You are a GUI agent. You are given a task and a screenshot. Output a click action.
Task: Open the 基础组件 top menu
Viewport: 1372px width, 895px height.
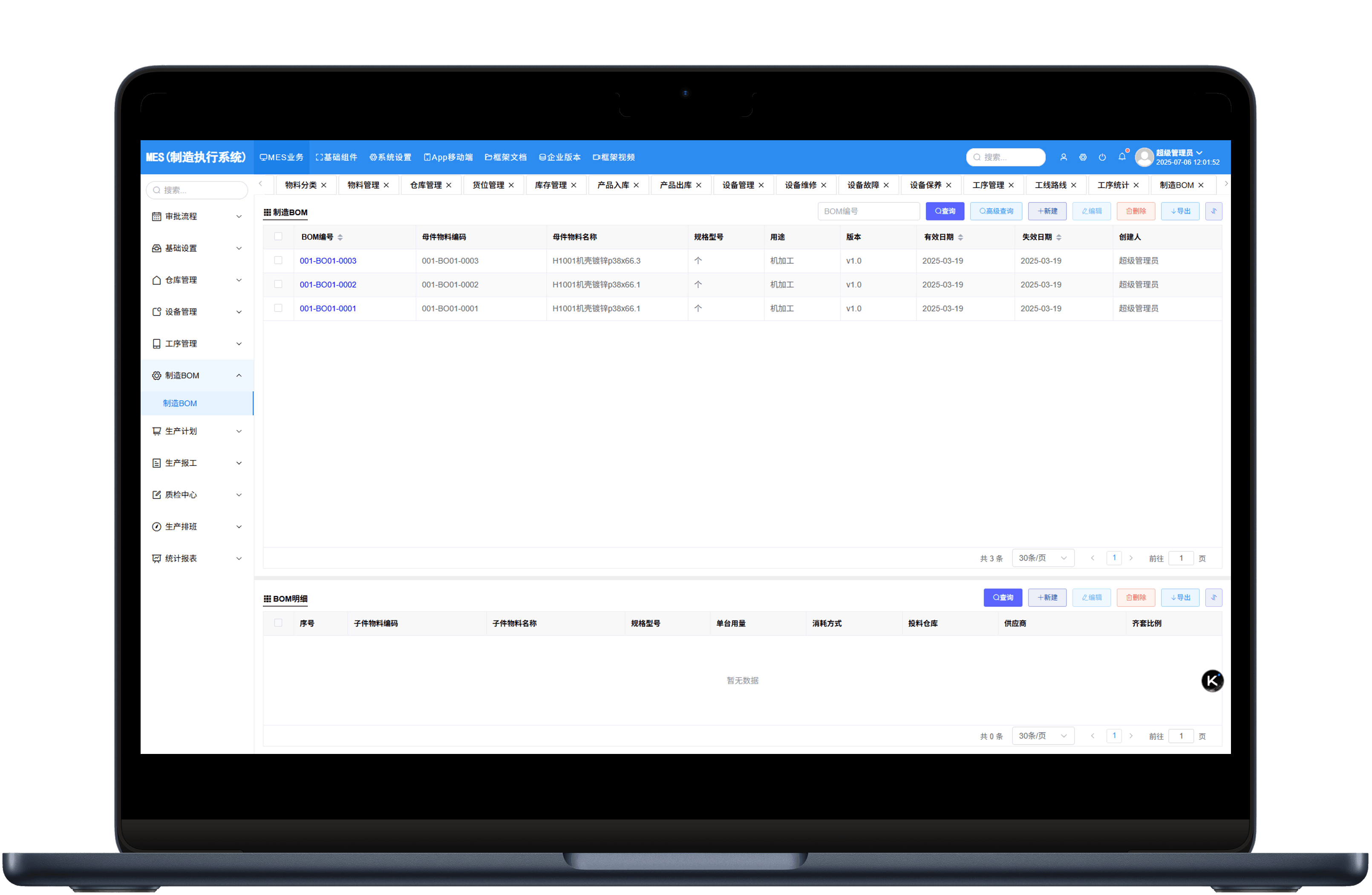pos(337,157)
